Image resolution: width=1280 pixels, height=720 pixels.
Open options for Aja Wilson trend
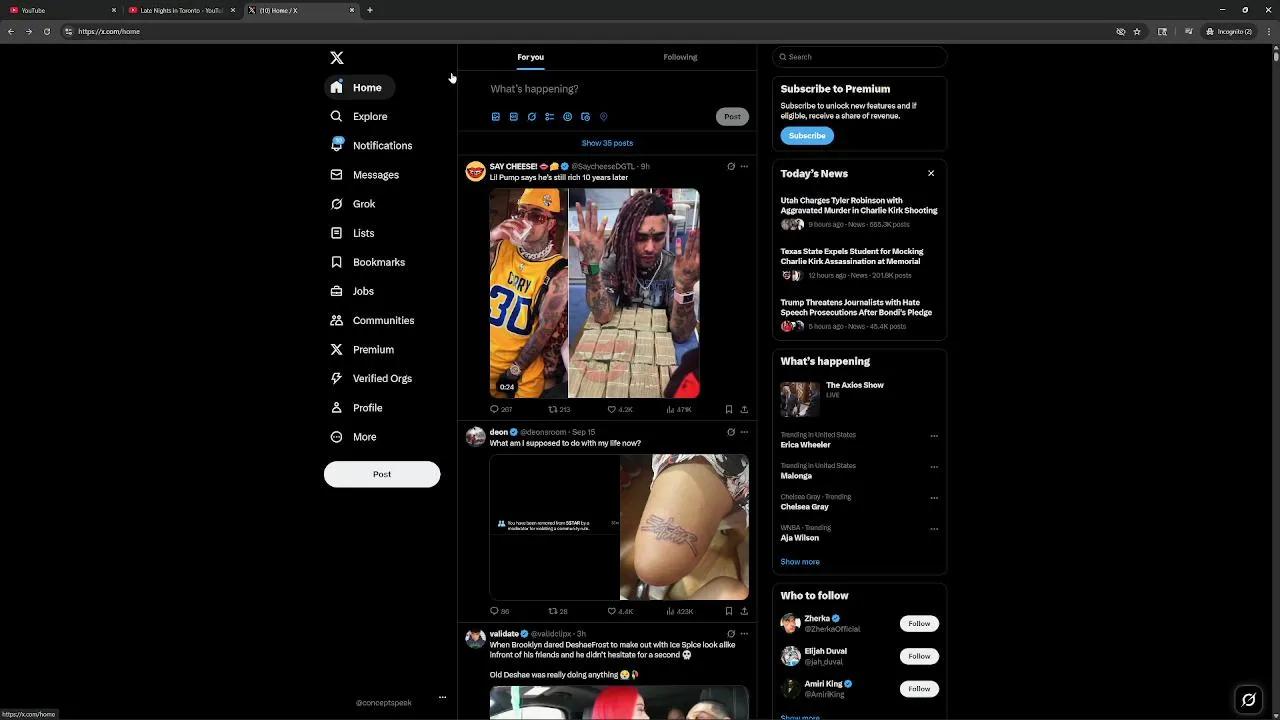click(934, 529)
